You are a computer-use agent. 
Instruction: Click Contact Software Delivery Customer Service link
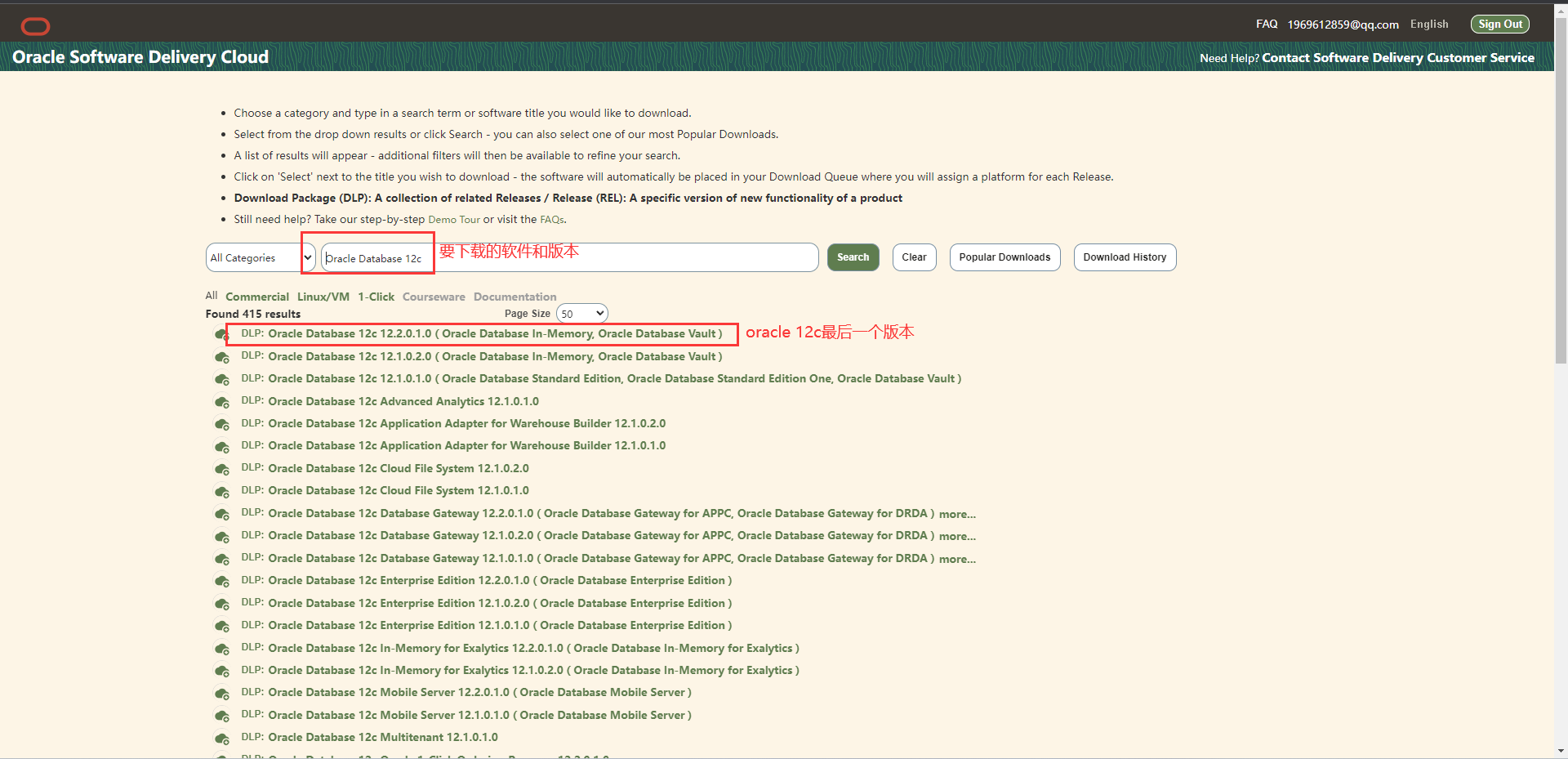[x=1398, y=58]
